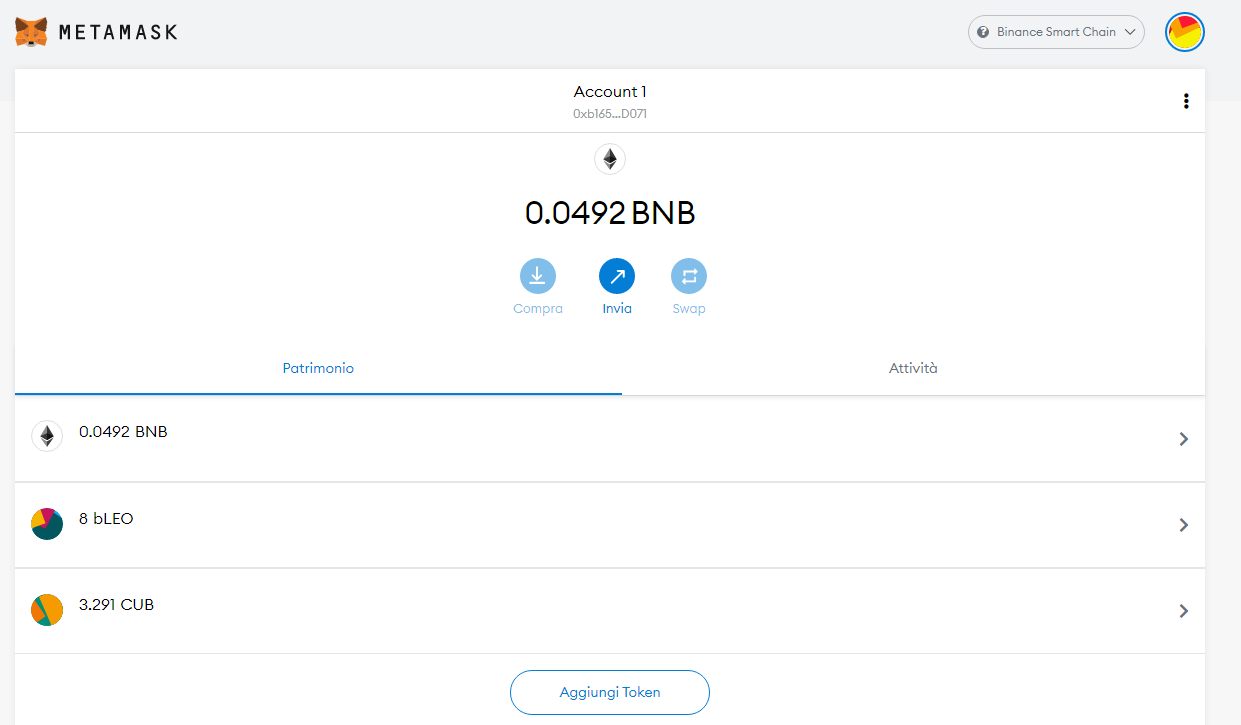This screenshot has height=725, width=1241.
Task: Click the Invia send arrow icon
Action: (617, 276)
